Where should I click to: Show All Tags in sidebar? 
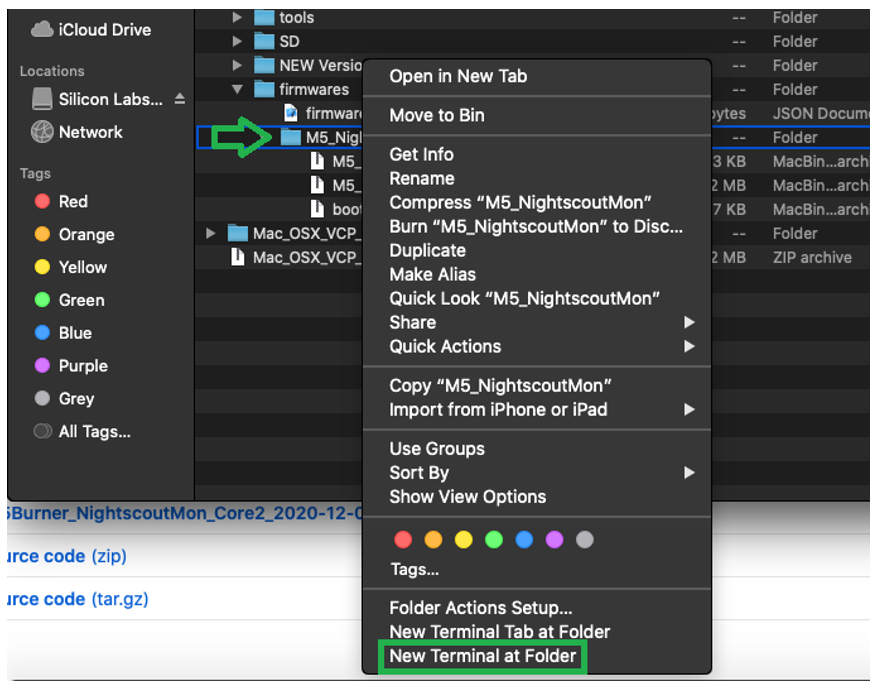[82, 432]
